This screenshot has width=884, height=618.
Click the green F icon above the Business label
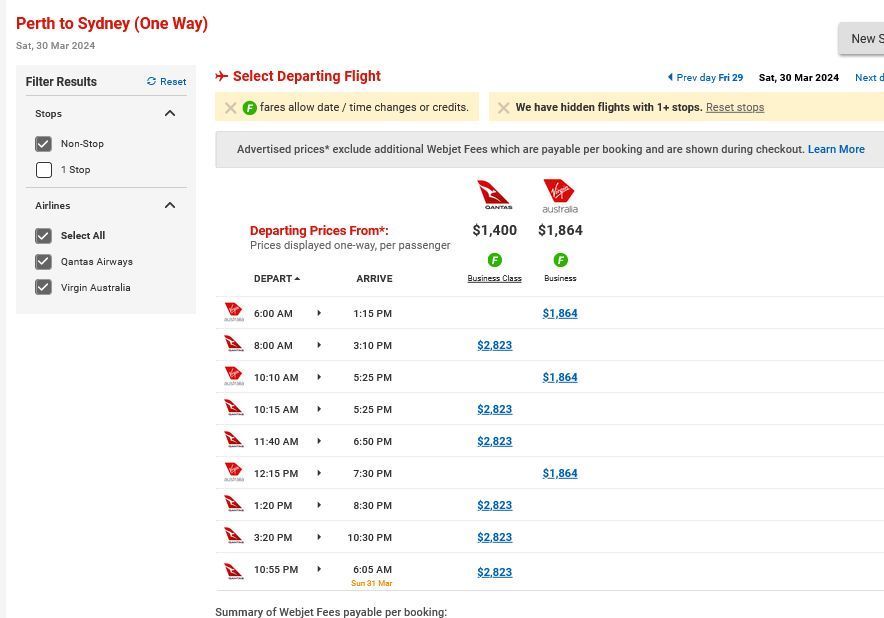point(560,261)
